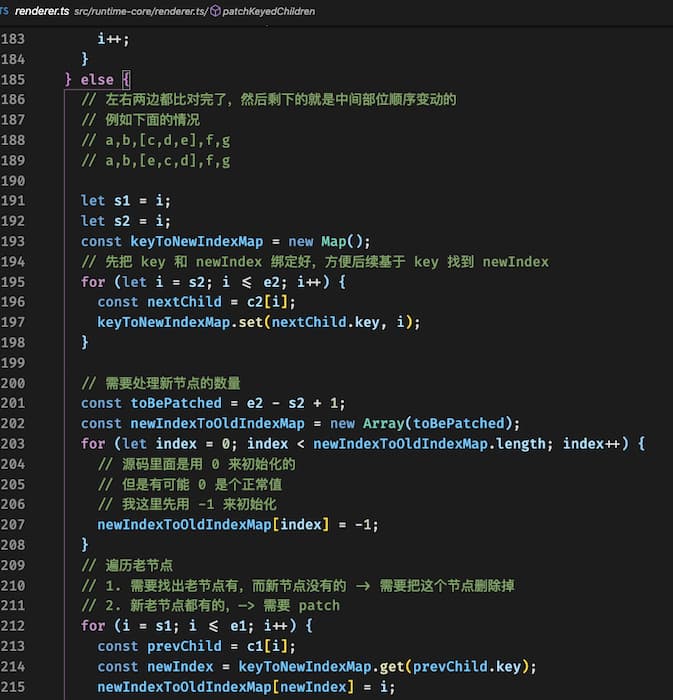673x700 pixels.
Task: Click line number 212 in gutter
Action: click(x=12, y=625)
